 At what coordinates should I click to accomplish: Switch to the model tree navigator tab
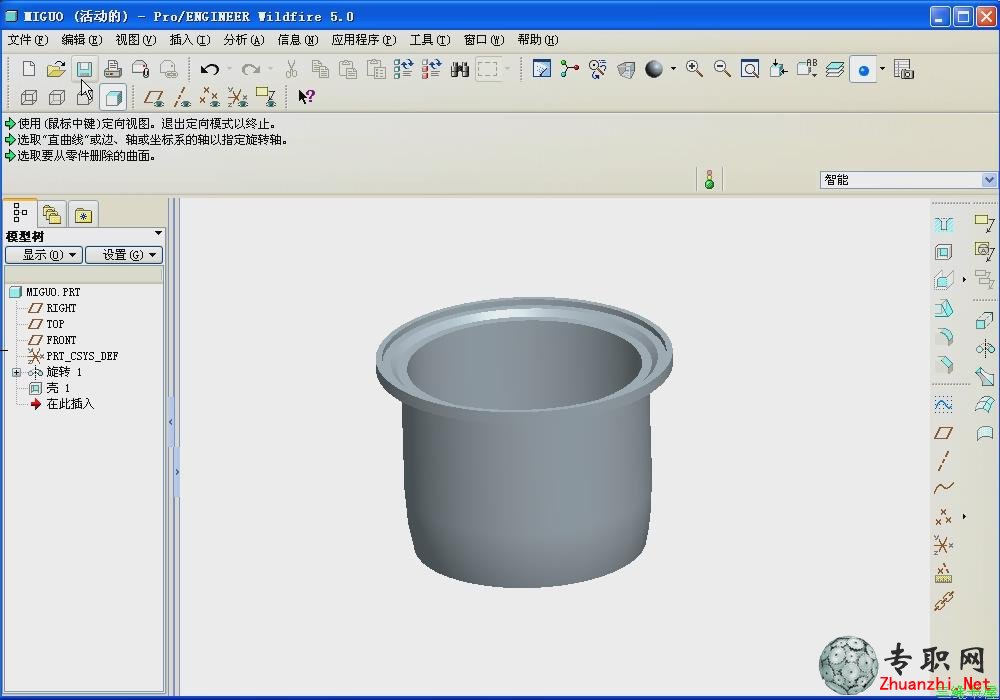(20, 212)
